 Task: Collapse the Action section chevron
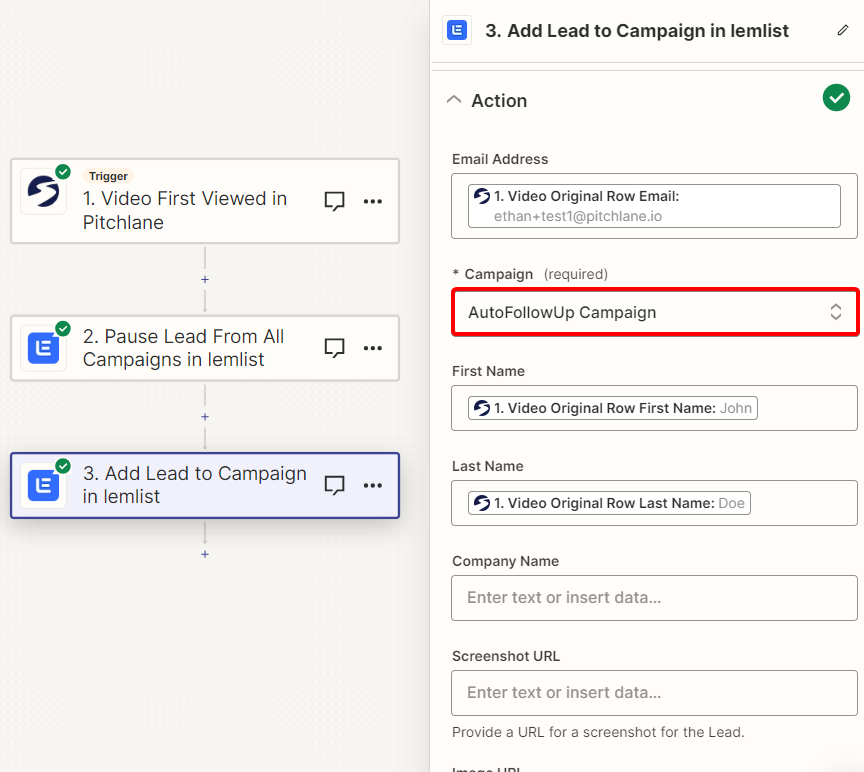pos(454,100)
